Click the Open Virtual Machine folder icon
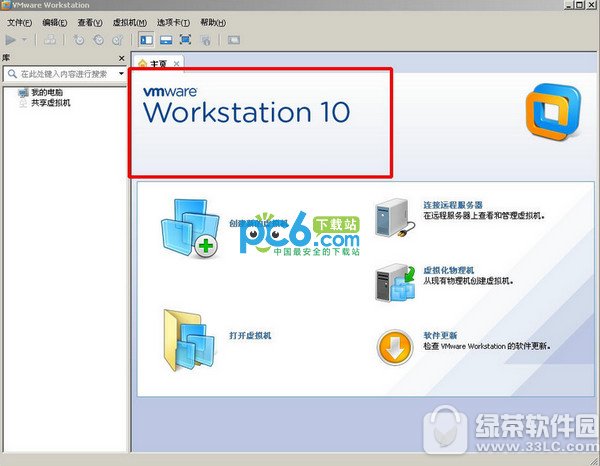Screen dimensions: 600x466 point(186,341)
